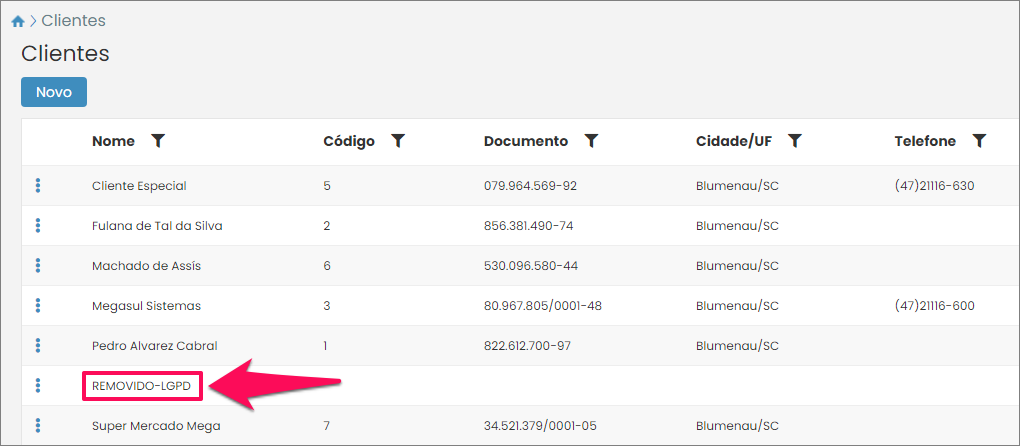This screenshot has height=446, width=1020.
Task: Go to Clientes breadcrumb link
Action: click(73, 21)
